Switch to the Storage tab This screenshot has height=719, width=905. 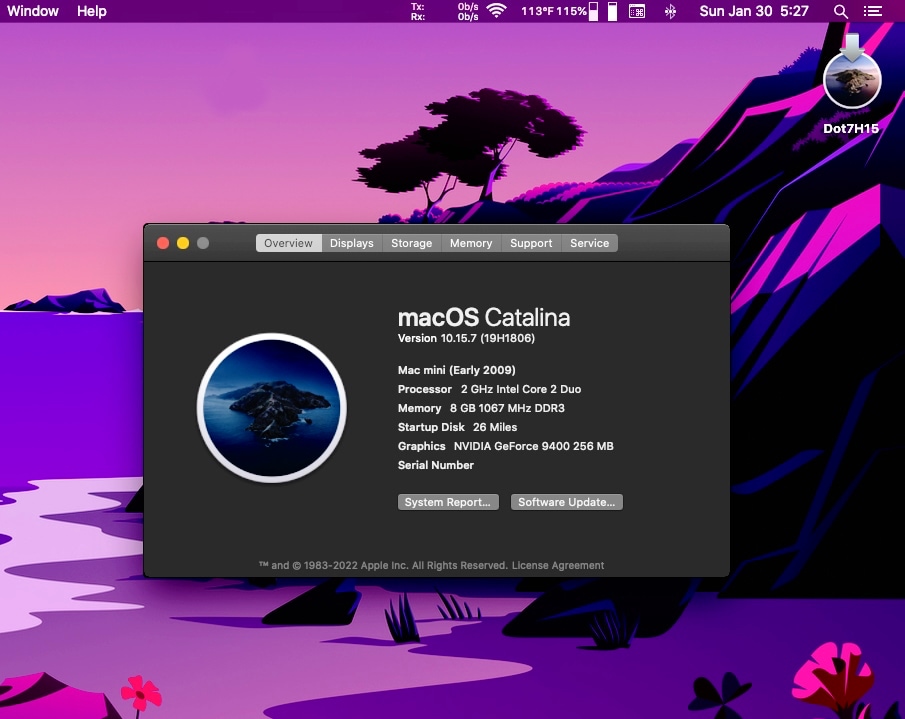pyautogui.click(x=412, y=243)
